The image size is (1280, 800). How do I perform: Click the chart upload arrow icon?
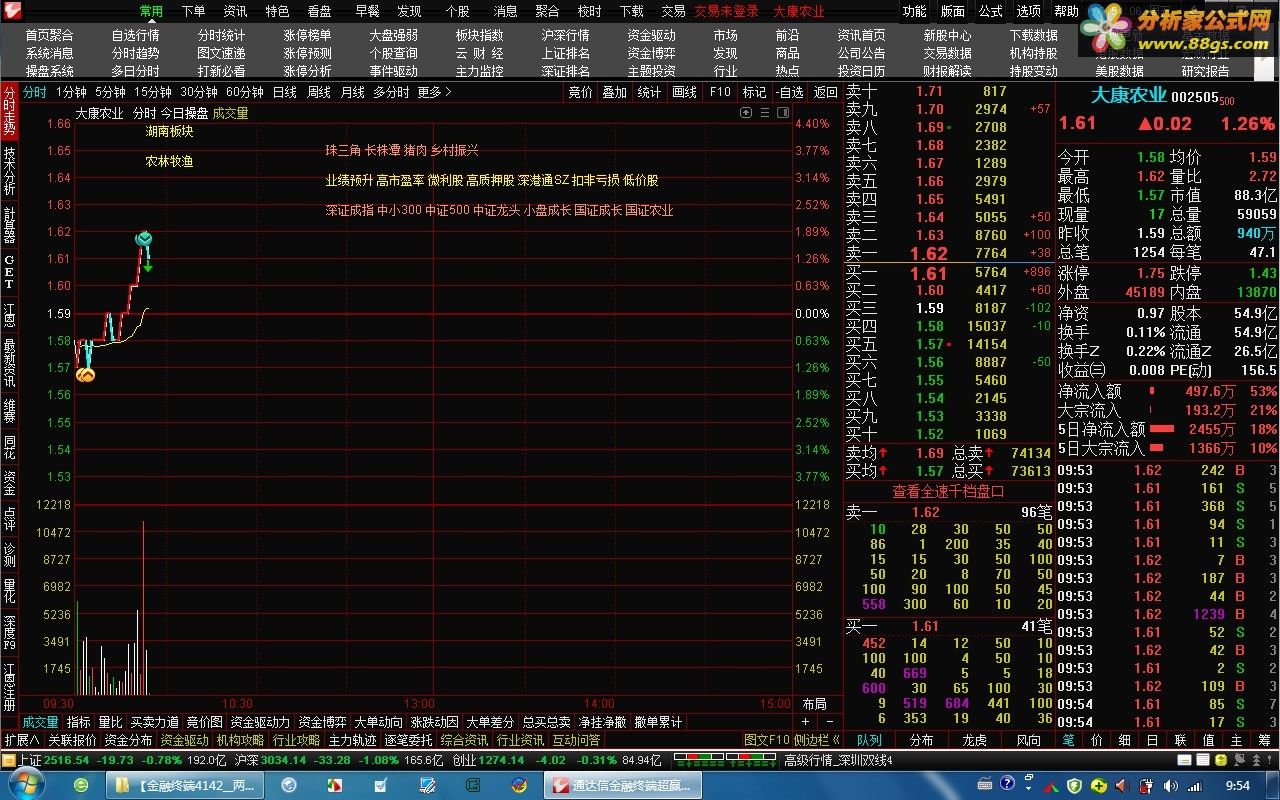(x=745, y=113)
